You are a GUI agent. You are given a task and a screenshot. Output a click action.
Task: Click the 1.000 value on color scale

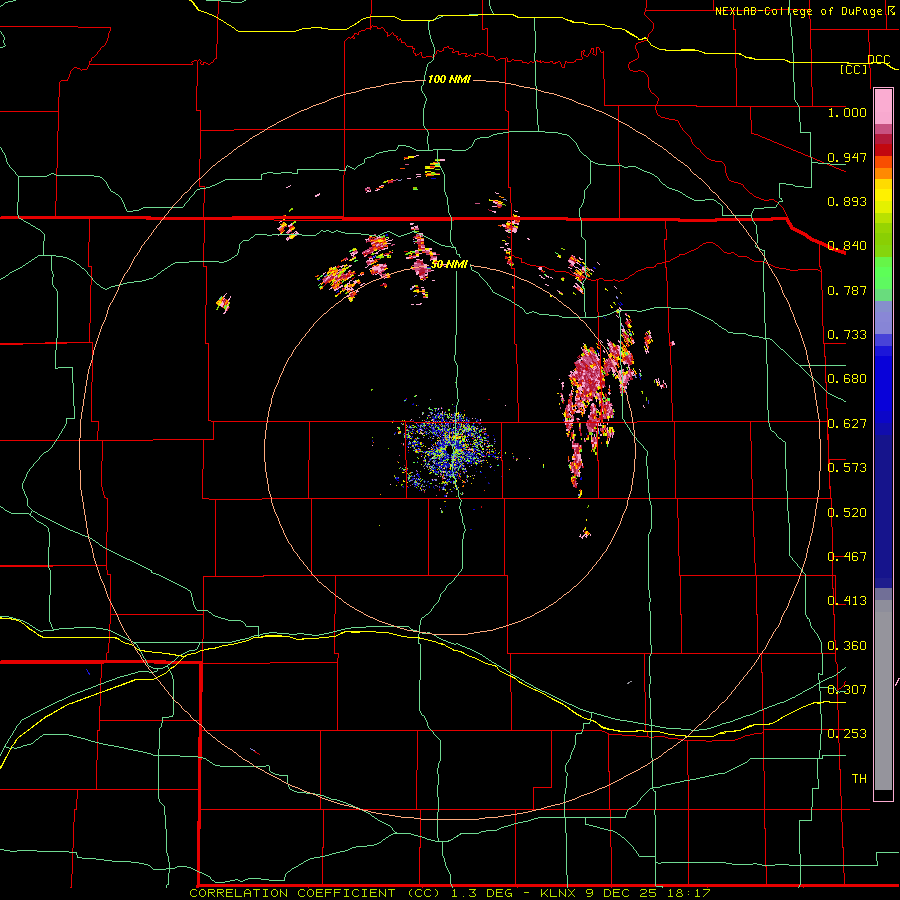[847, 112]
